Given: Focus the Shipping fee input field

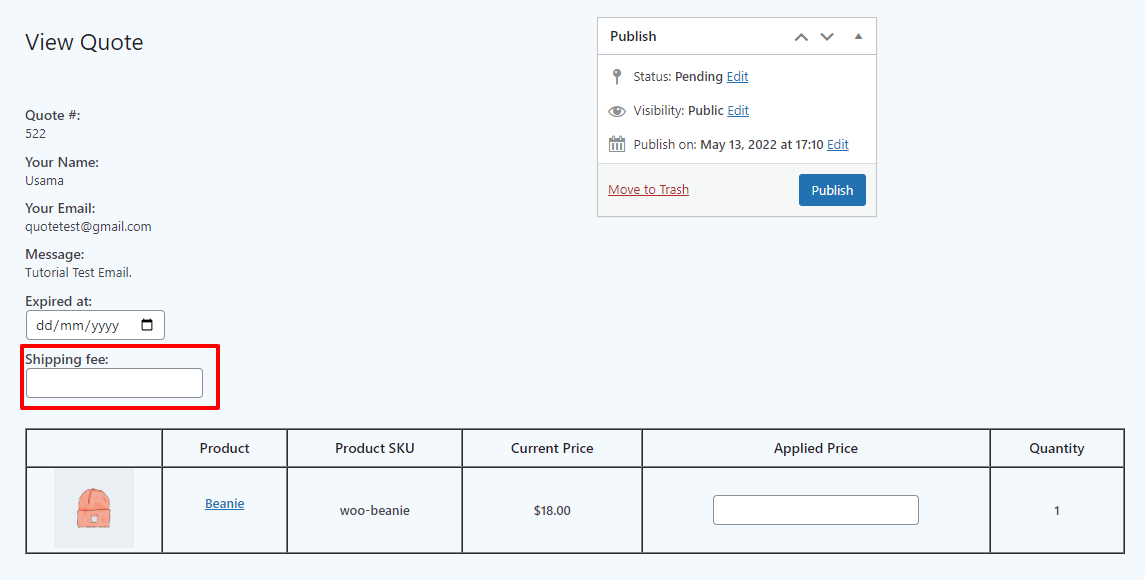Looking at the screenshot, I should 115,383.
